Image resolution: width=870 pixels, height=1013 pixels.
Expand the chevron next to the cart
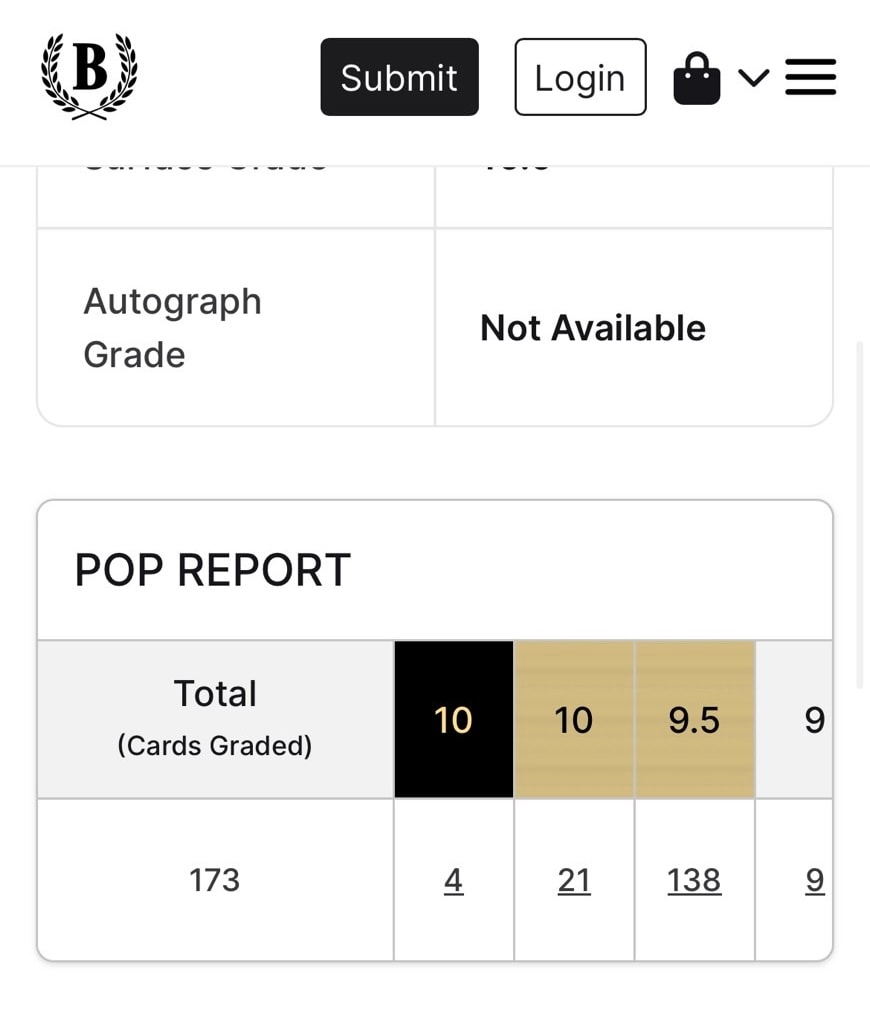coord(753,78)
